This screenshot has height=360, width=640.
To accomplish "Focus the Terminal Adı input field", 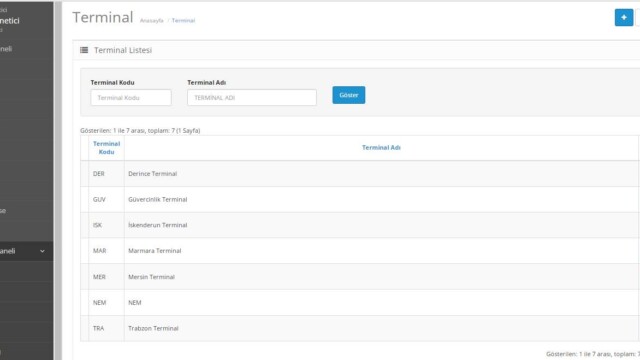I will [252, 98].
